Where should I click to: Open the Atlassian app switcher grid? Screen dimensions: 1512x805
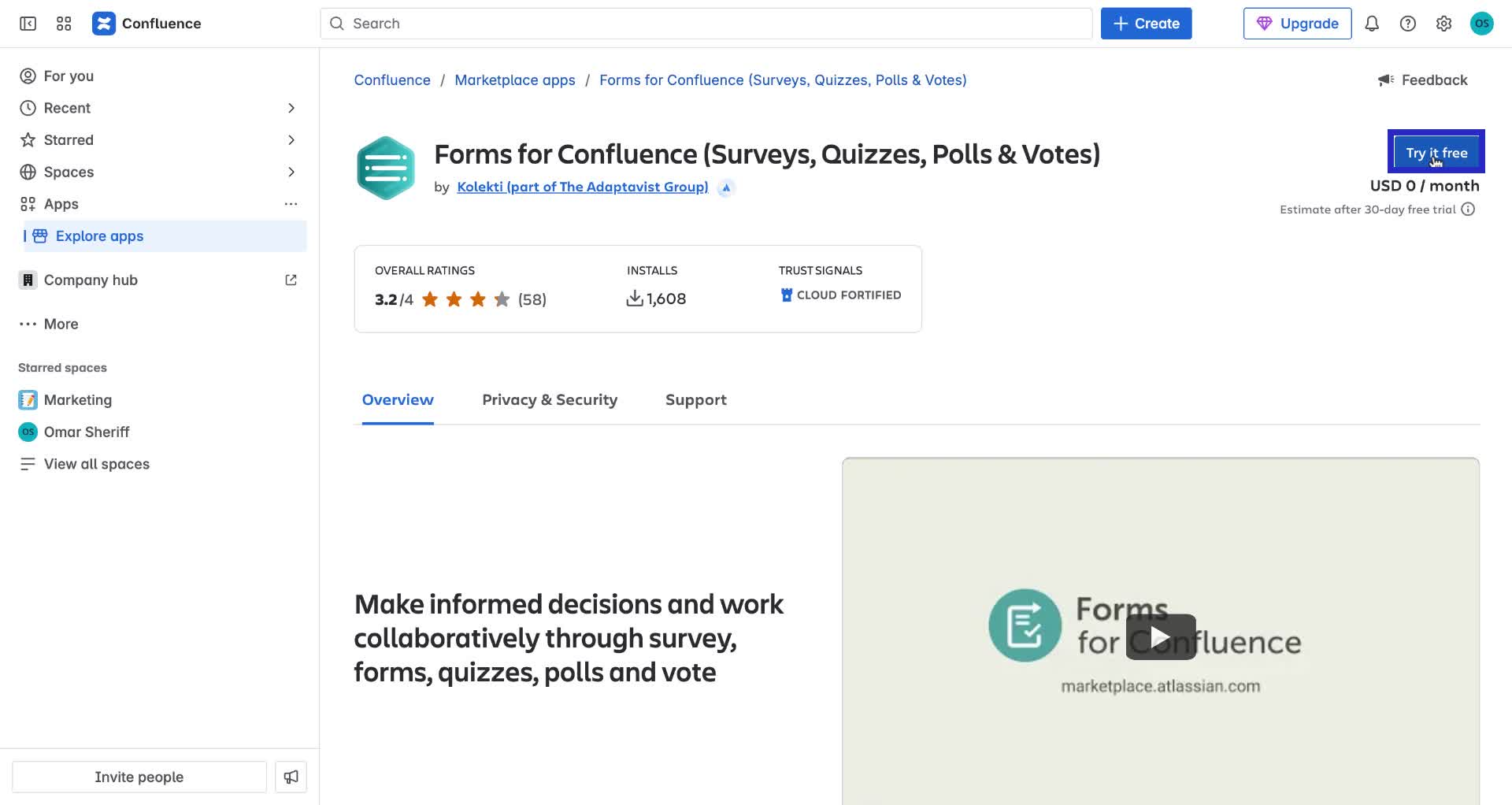point(64,24)
